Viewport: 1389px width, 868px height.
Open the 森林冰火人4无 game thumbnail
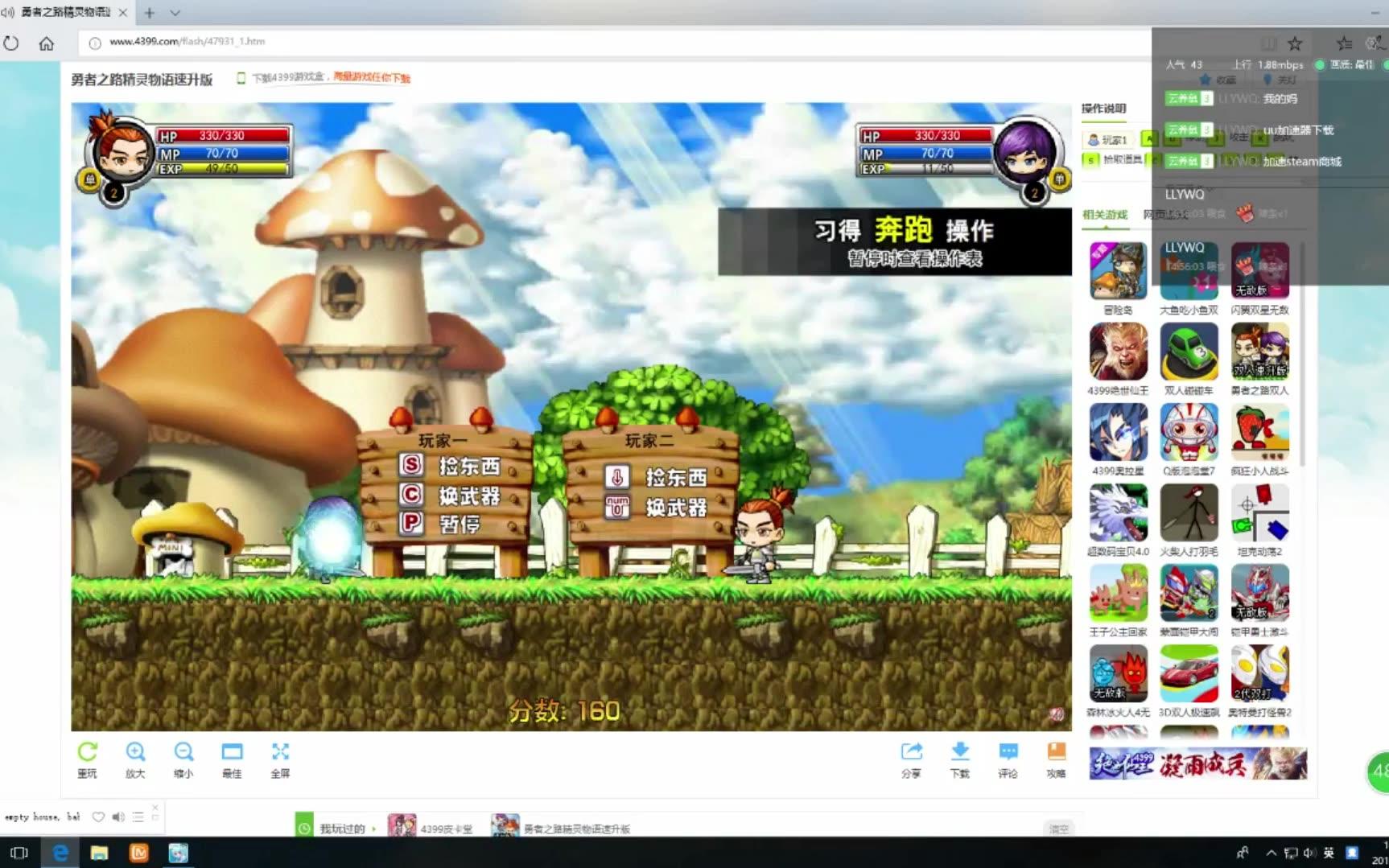tap(1119, 674)
